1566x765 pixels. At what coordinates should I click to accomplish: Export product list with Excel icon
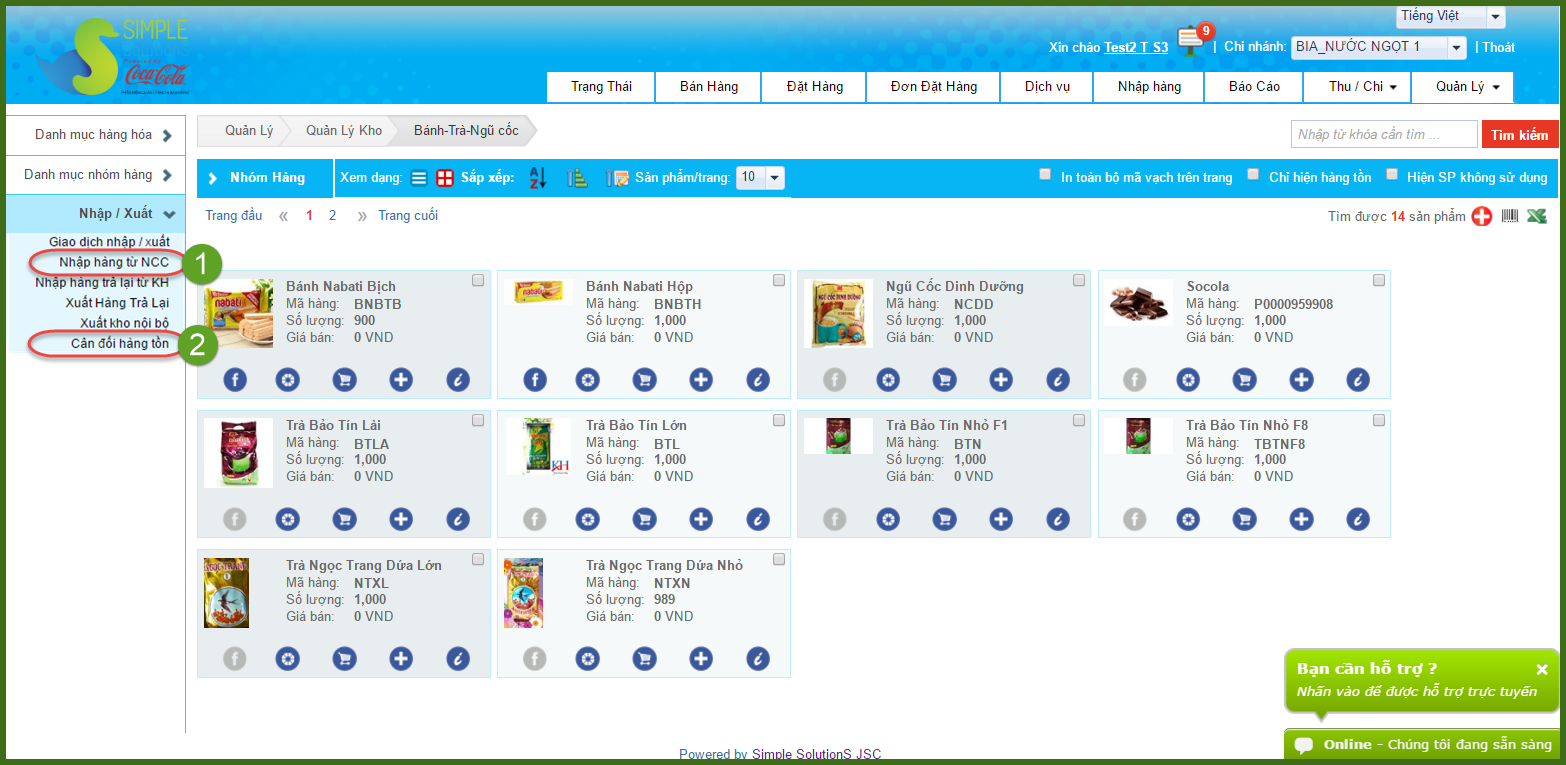[x=1537, y=216]
